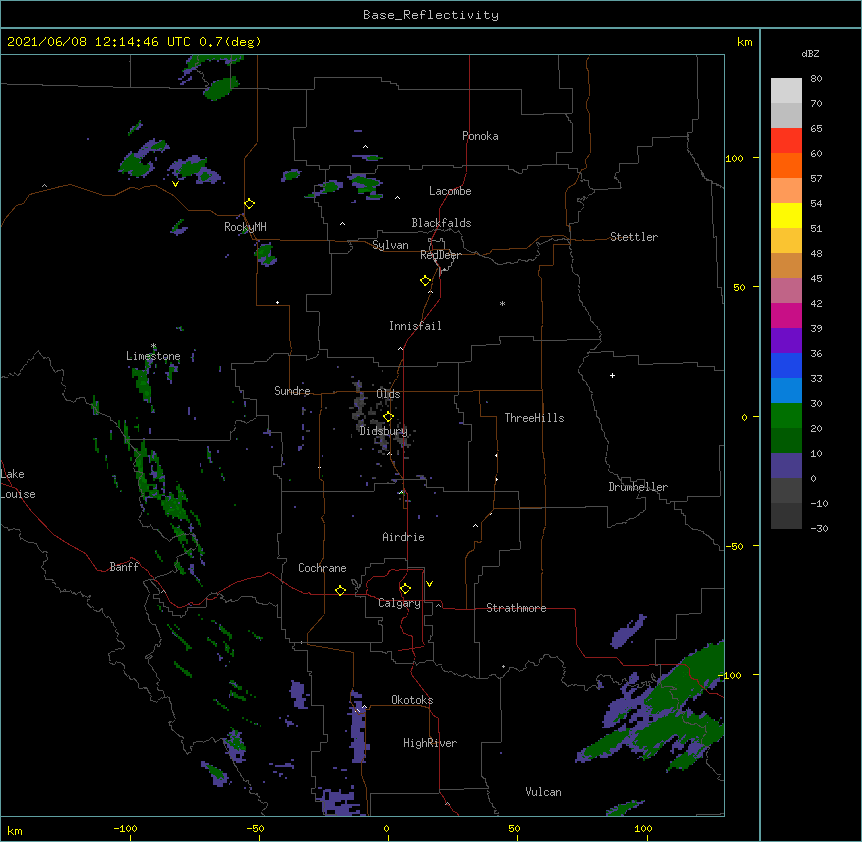Image resolution: width=862 pixels, height=842 pixels.
Task: Click the Calgary label
Action: pyautogui.click(x=400, y=603)
